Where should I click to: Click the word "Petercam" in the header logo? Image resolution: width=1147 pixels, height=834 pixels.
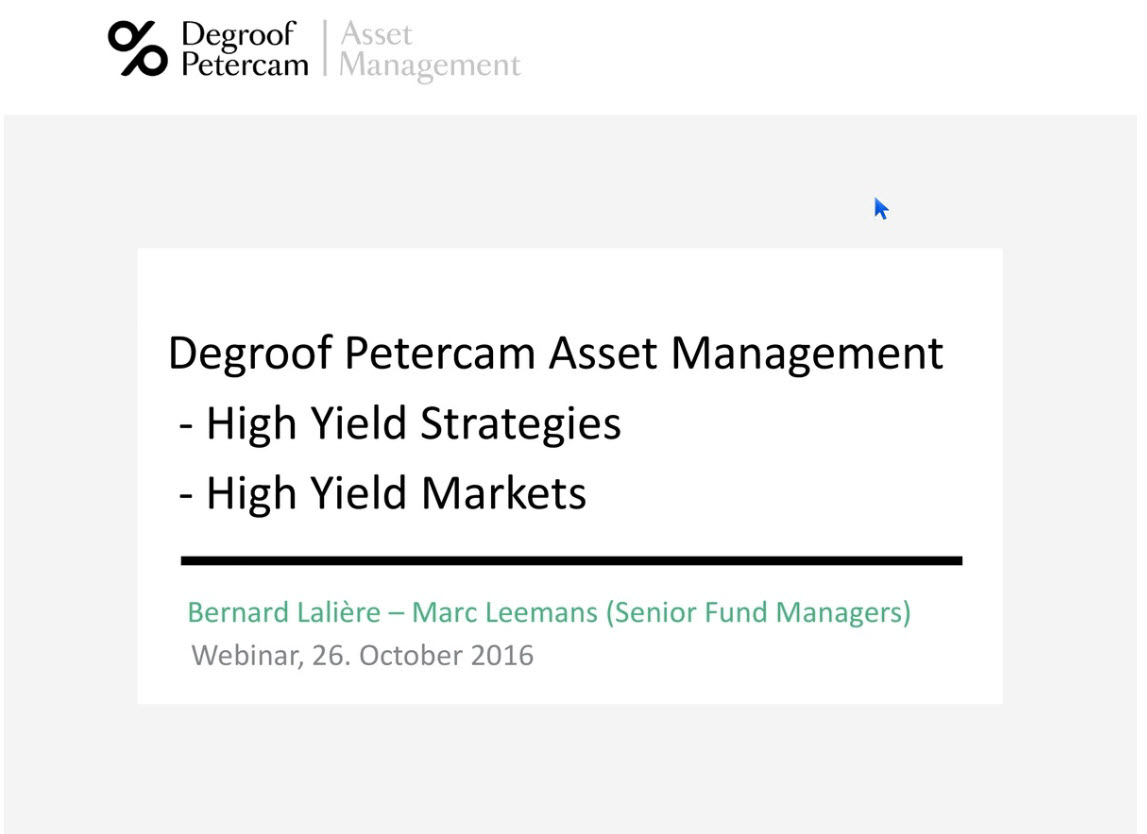pyautogui.click(x=244, y=64)
